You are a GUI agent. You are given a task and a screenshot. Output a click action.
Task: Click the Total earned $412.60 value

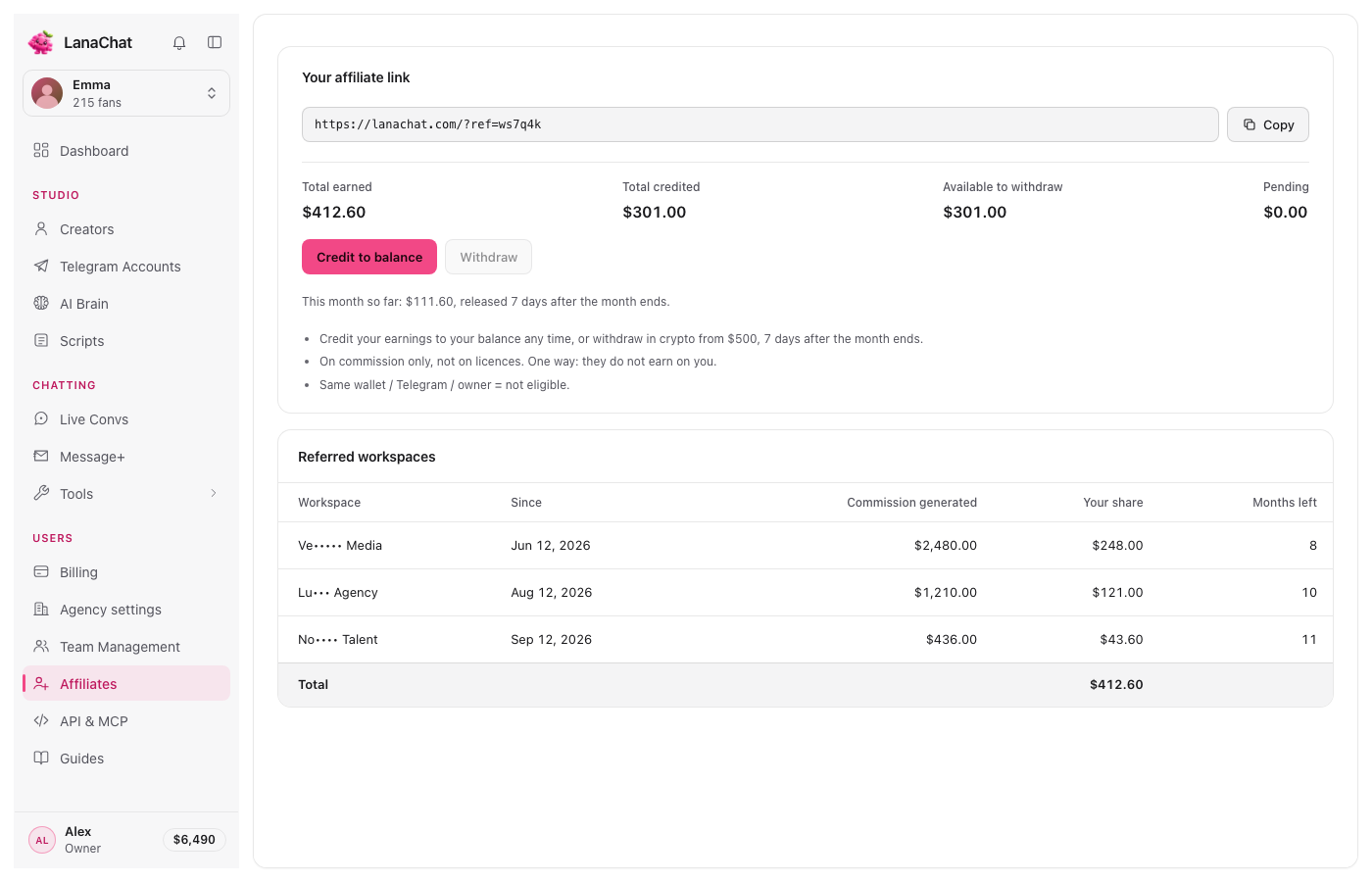[x=334, y=212]
